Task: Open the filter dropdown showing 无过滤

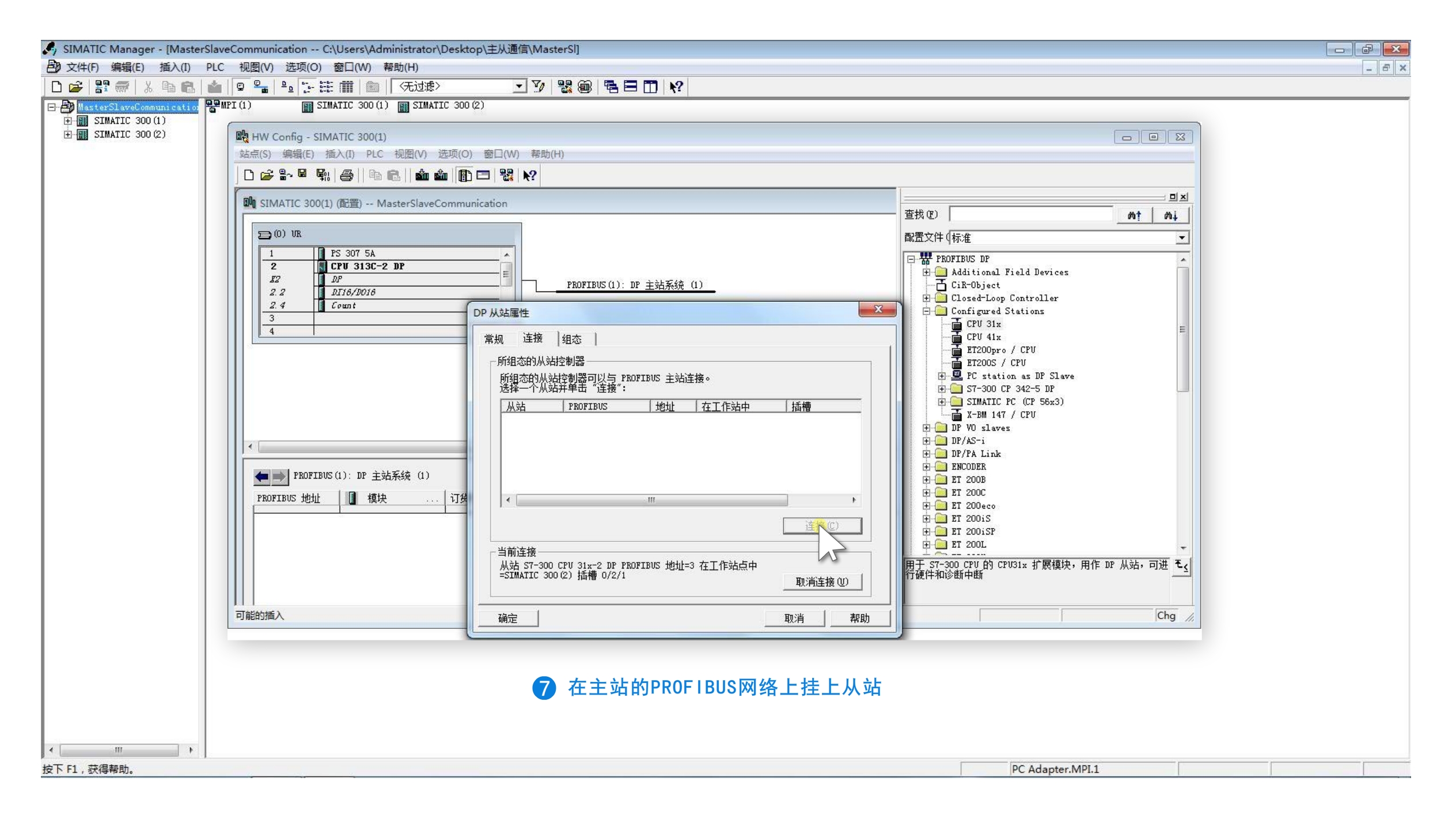Action: (x=519, y=87)
